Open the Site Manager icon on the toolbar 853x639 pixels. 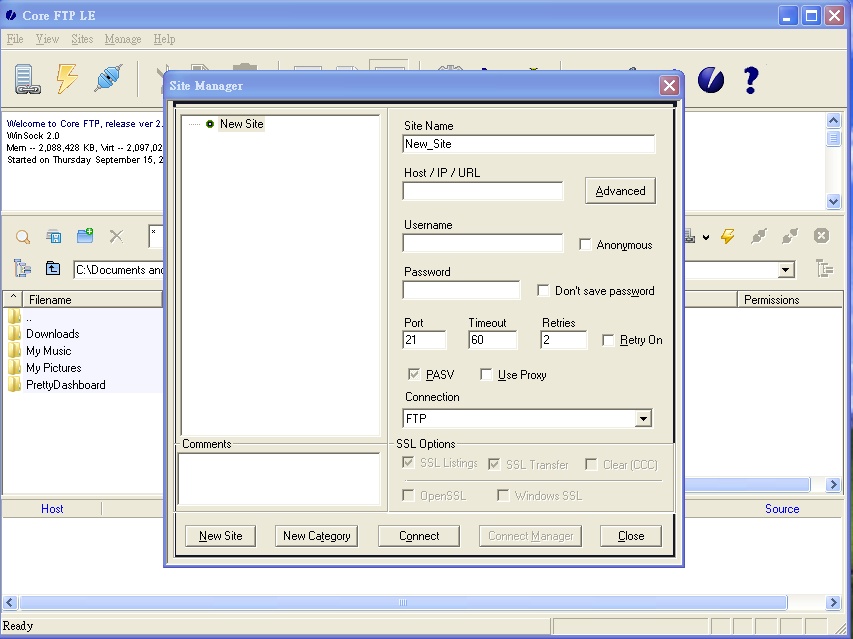[25, 78]
